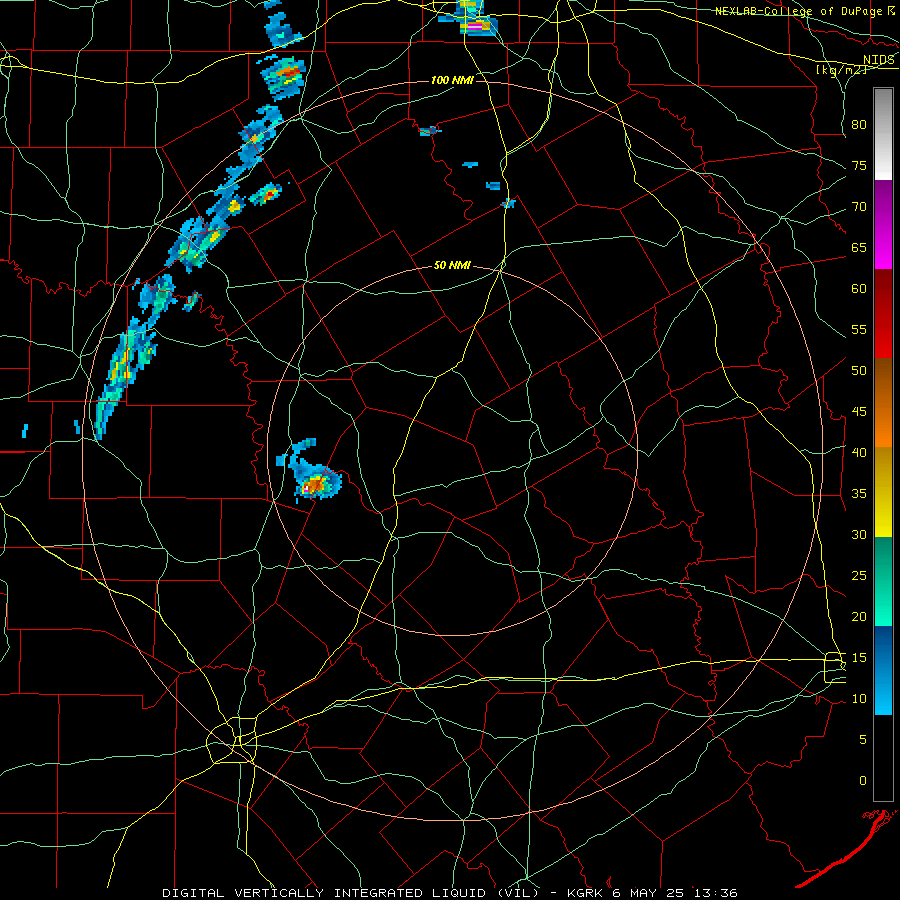Click the kg/m2 units label

point(841,70)
